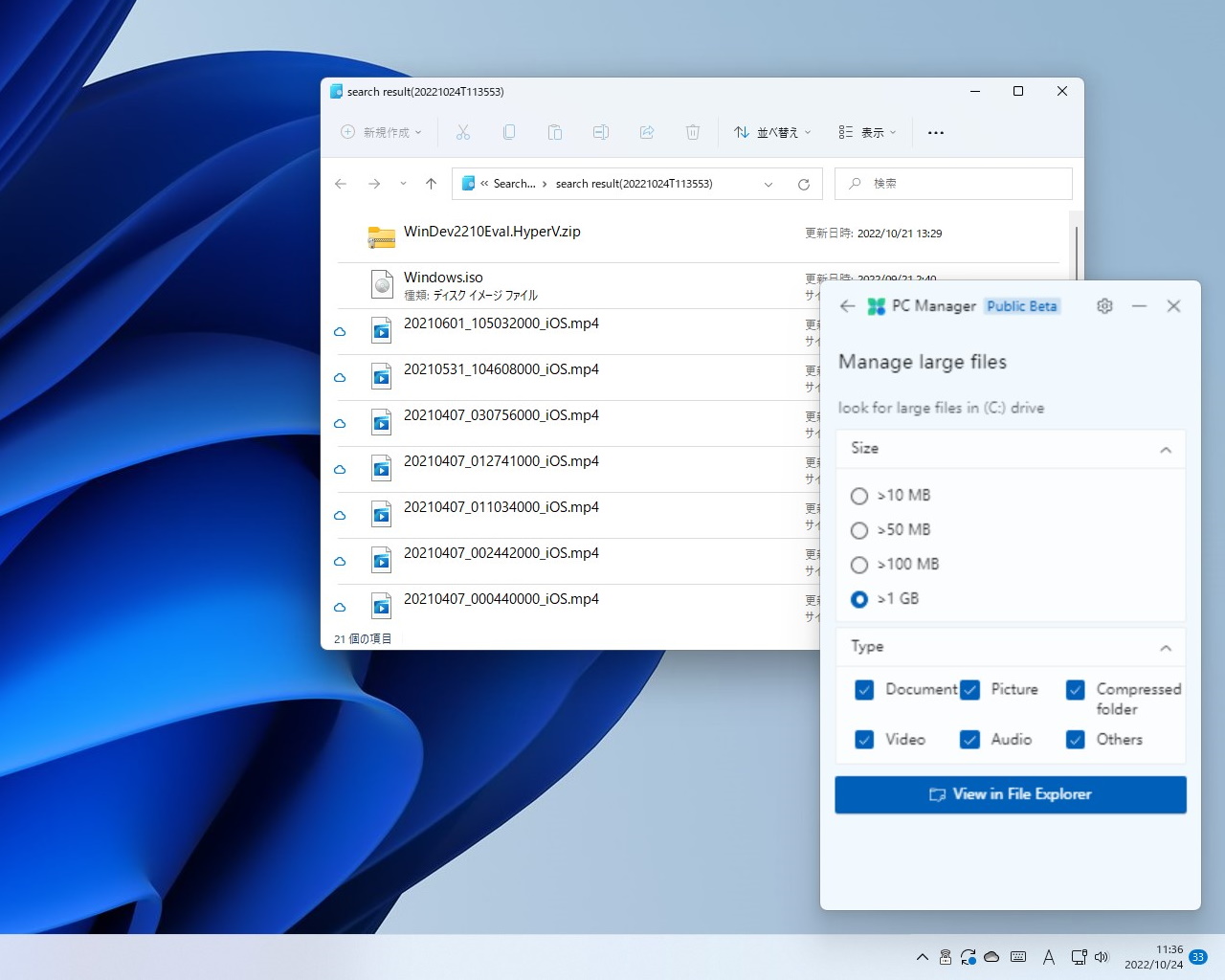Image resolution: width=1225 pixels, height=980 pixels.
Task: Select the >10 MB size option
Action: pos(859,496)
